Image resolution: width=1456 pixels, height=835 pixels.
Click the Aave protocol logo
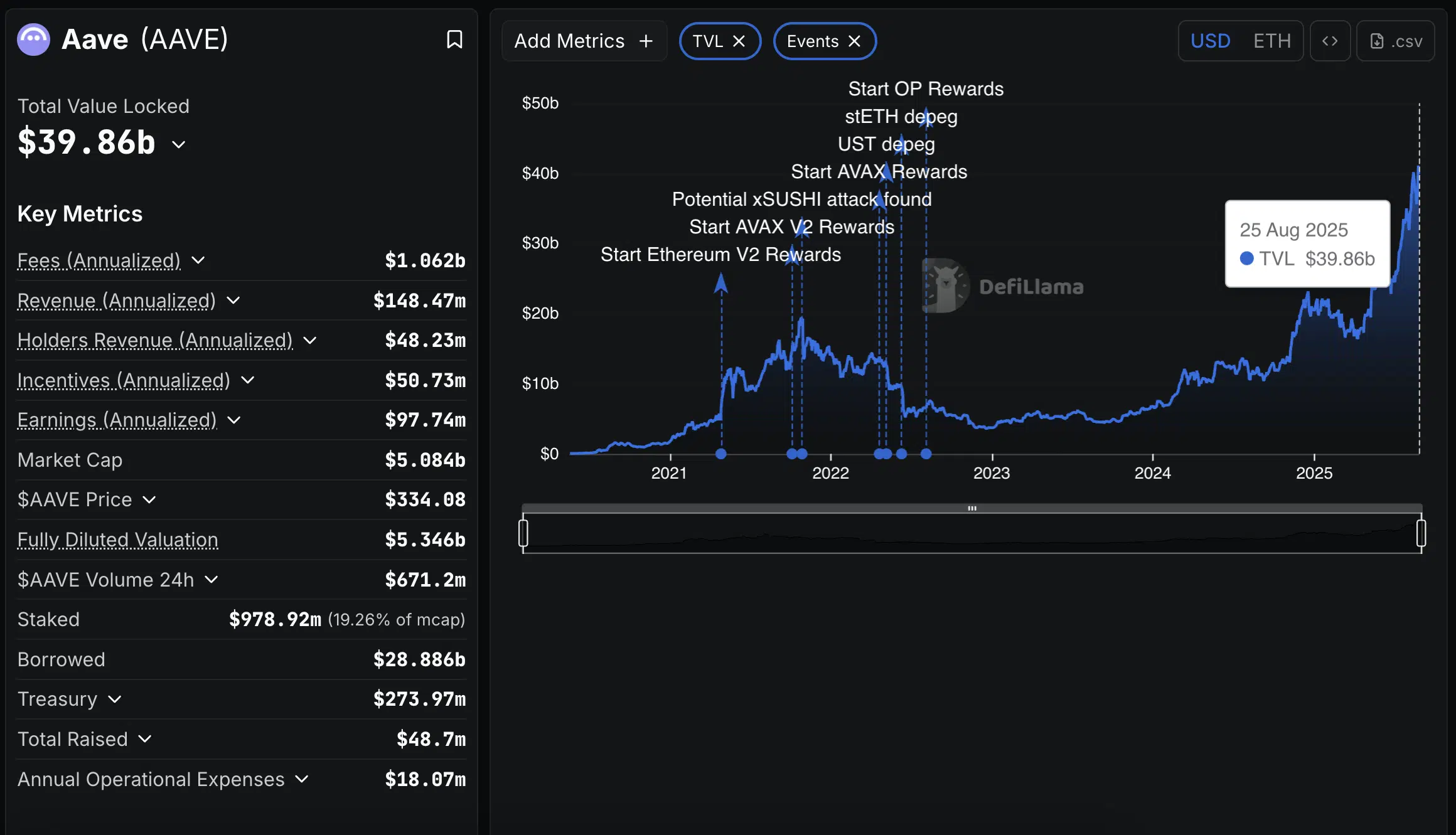tap(33, 40)
